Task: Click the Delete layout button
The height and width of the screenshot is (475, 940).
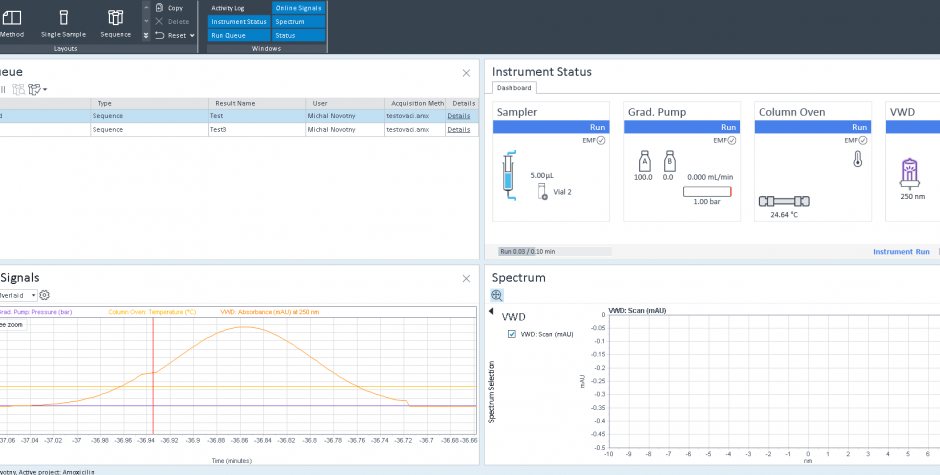Action: tap(172, 22)
